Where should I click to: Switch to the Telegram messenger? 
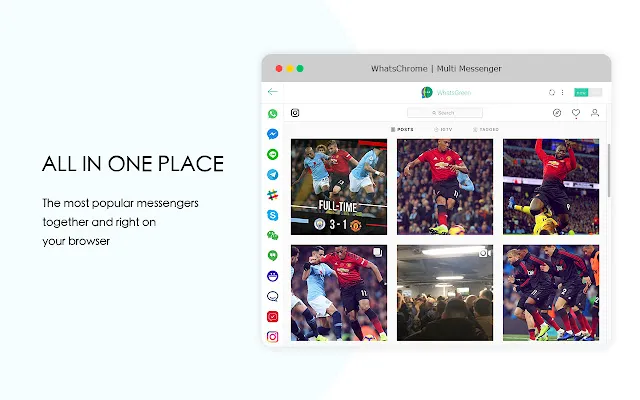point(273,175)
